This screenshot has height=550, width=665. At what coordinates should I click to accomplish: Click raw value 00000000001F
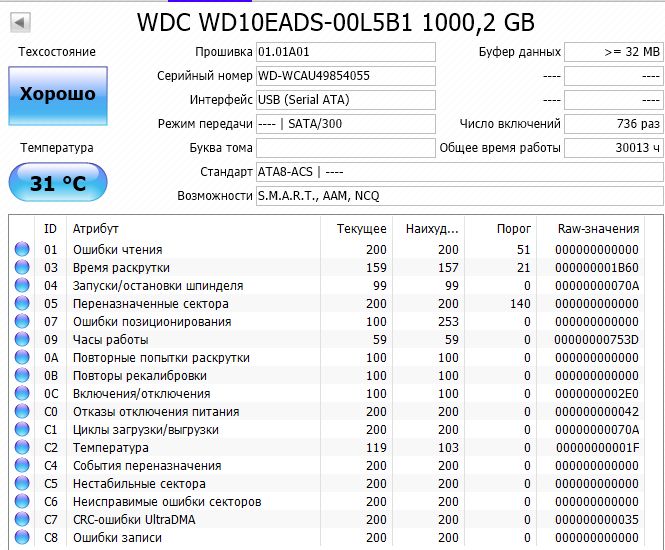[x=598, y=448]
